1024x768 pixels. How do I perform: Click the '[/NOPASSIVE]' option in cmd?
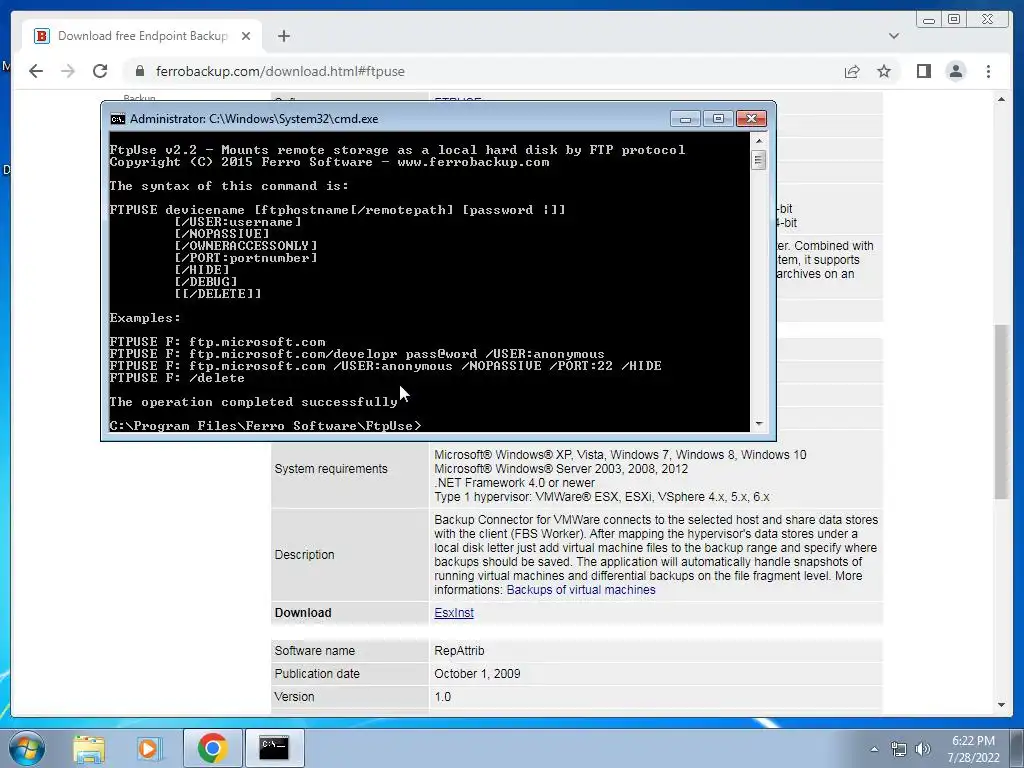[222, 234]
